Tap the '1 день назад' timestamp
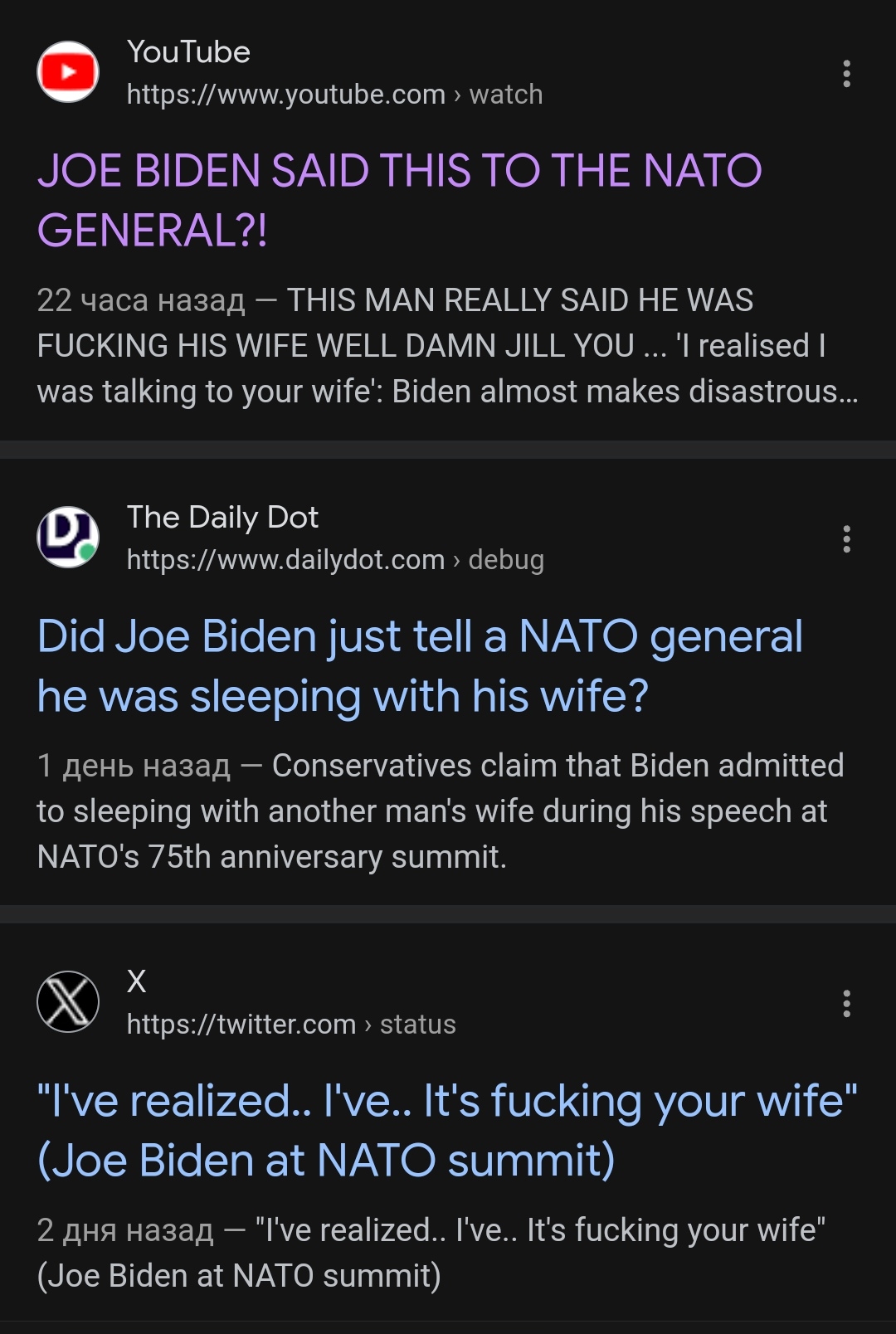The width and height of the screenshot is (896, 1334). pyautogui.click(x=134, y=766)
